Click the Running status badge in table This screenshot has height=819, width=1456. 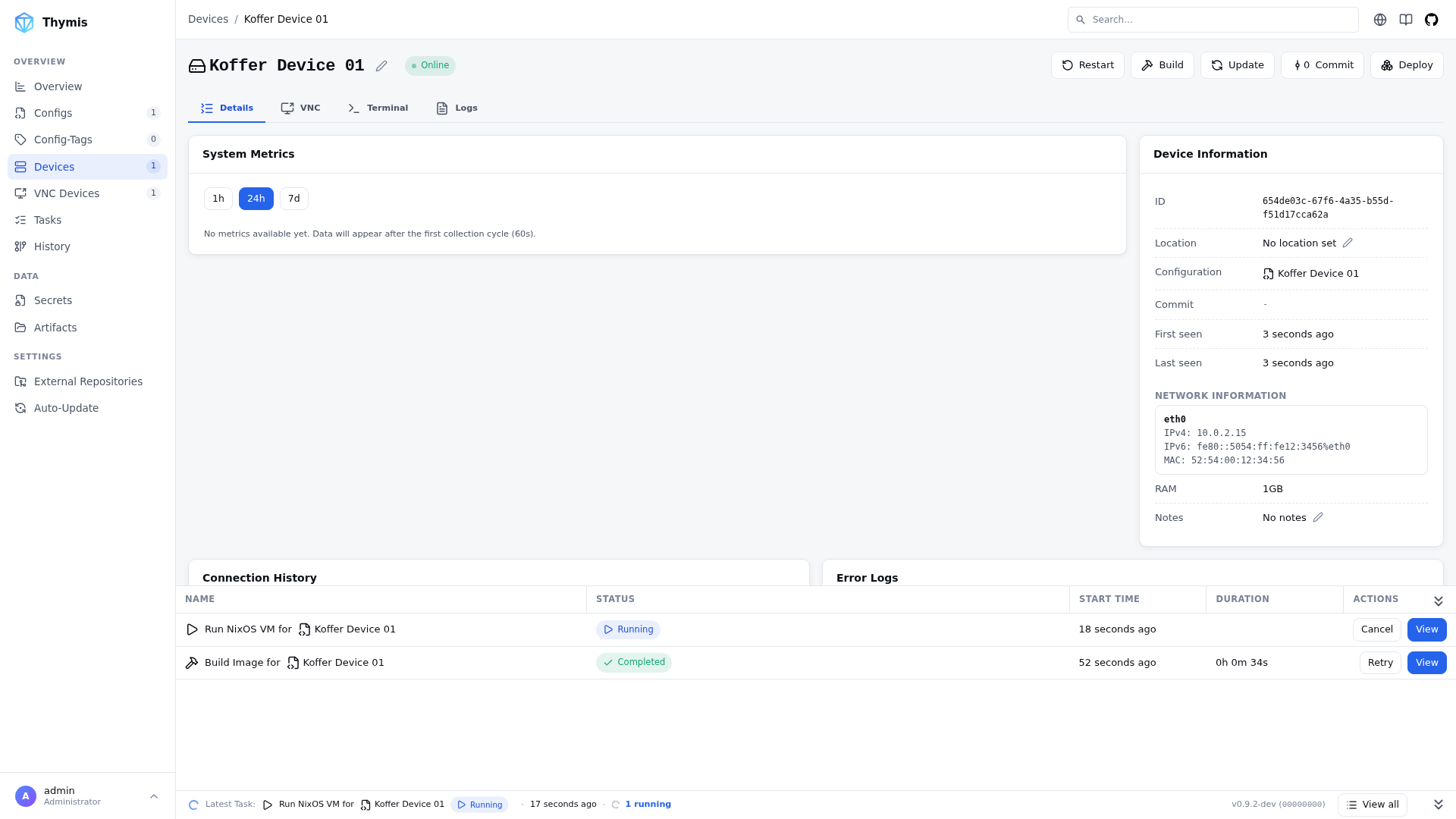[628, 630]
